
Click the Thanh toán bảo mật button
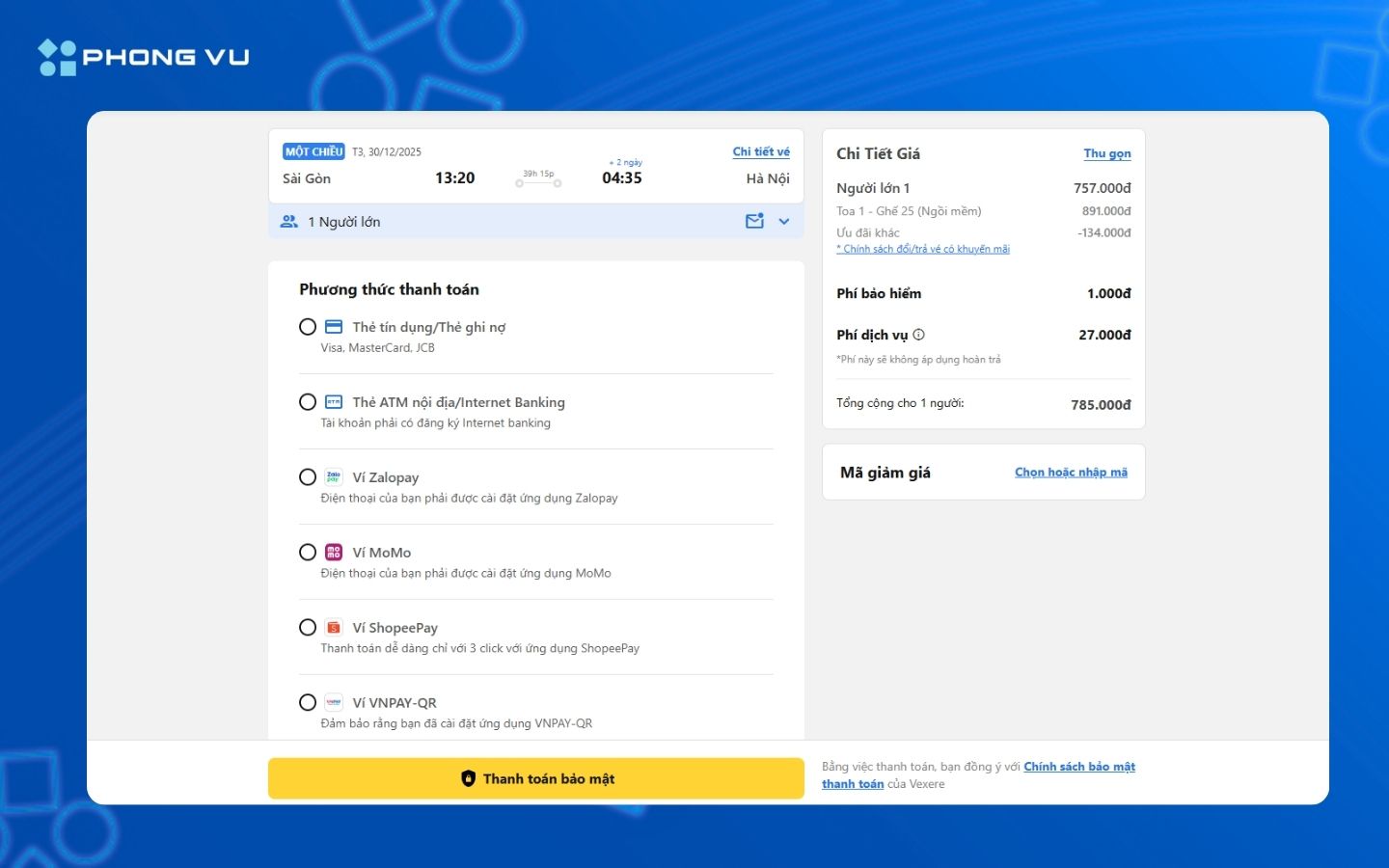pos(536,778)
